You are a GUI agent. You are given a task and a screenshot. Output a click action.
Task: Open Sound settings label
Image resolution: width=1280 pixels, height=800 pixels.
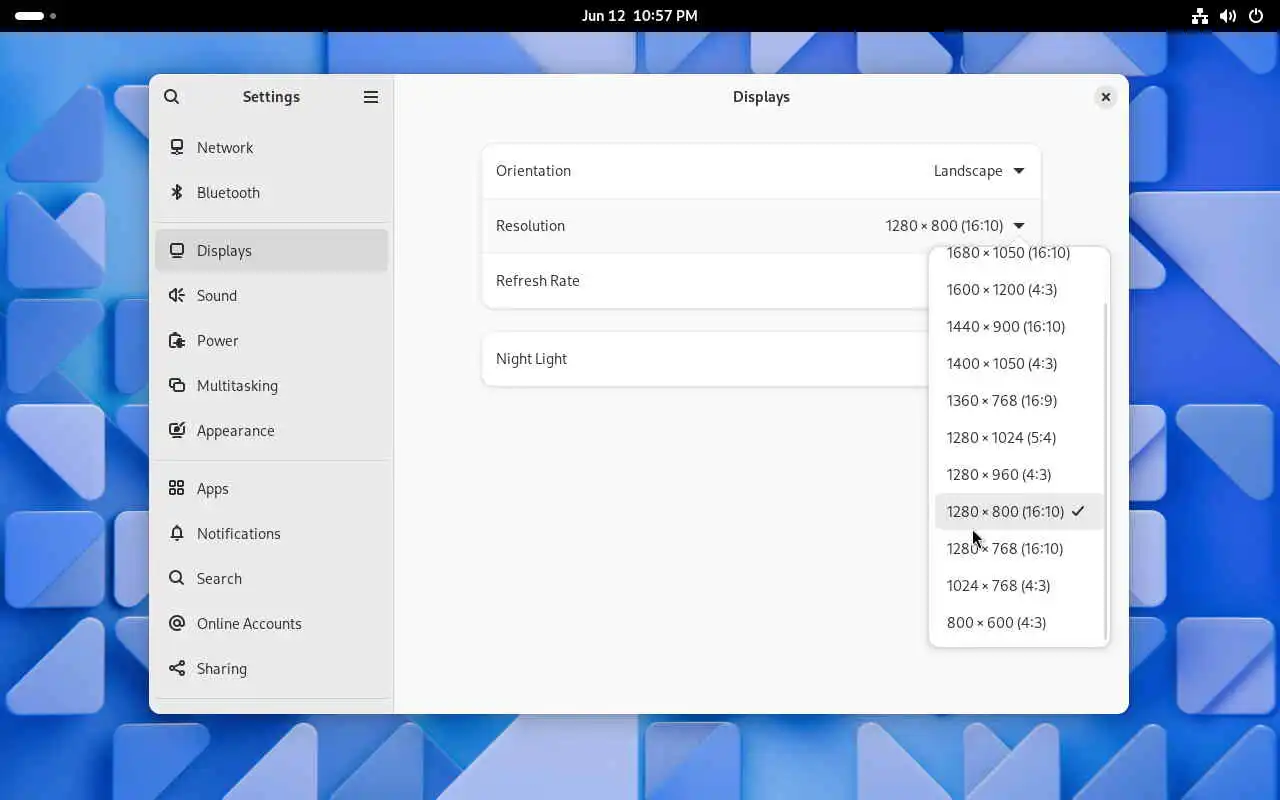217,295
